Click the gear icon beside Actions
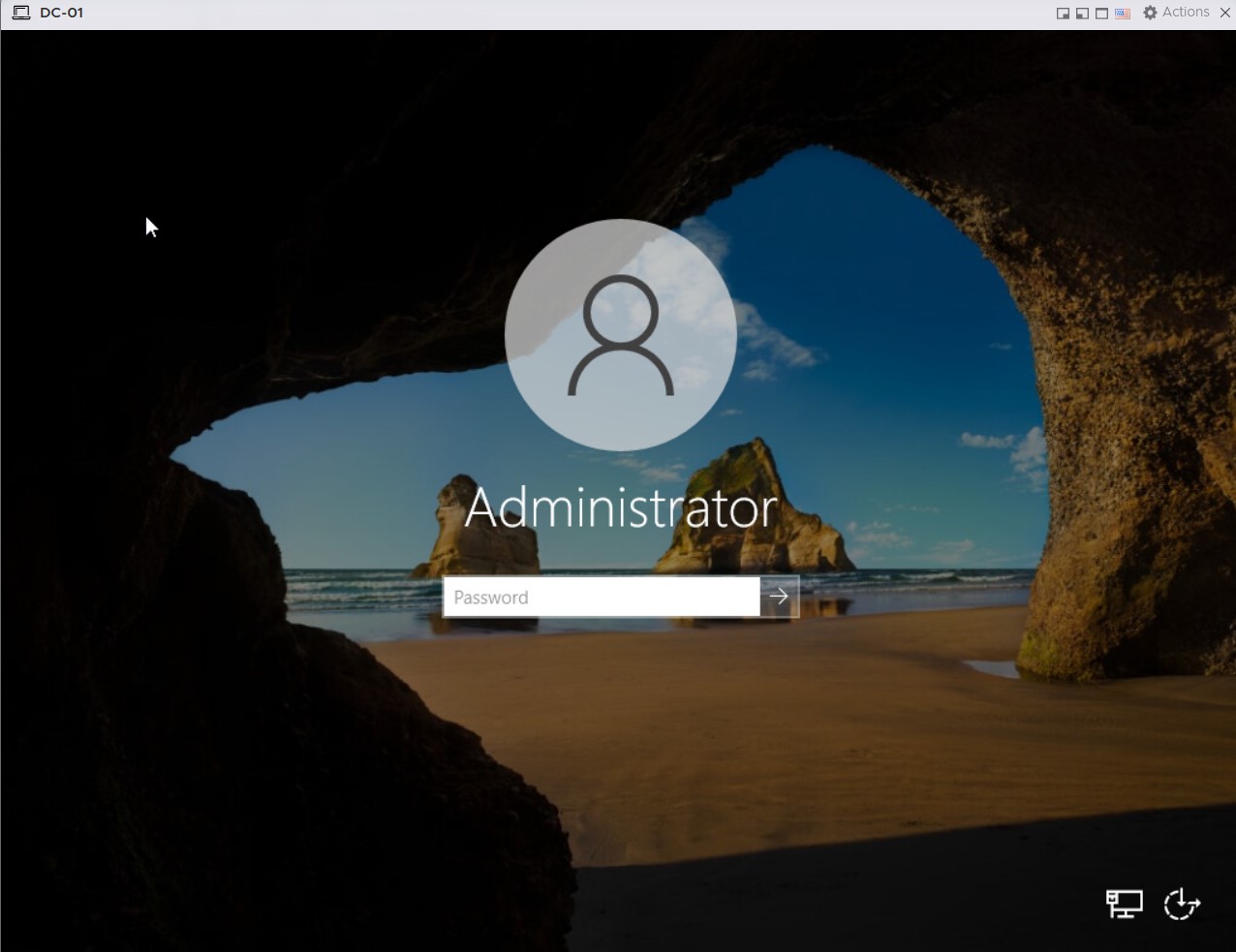1236x952 pixels. click(1150, 13)
